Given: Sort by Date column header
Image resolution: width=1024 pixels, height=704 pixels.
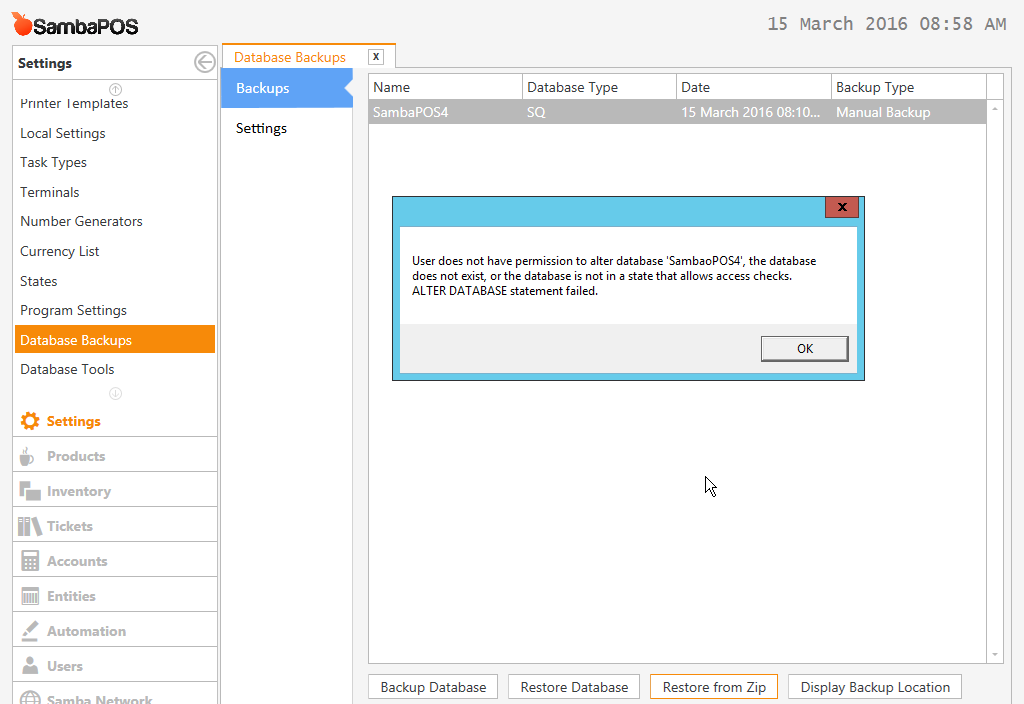Looking at the screenshot, I should pyautogui.click(x=754, y=87).
